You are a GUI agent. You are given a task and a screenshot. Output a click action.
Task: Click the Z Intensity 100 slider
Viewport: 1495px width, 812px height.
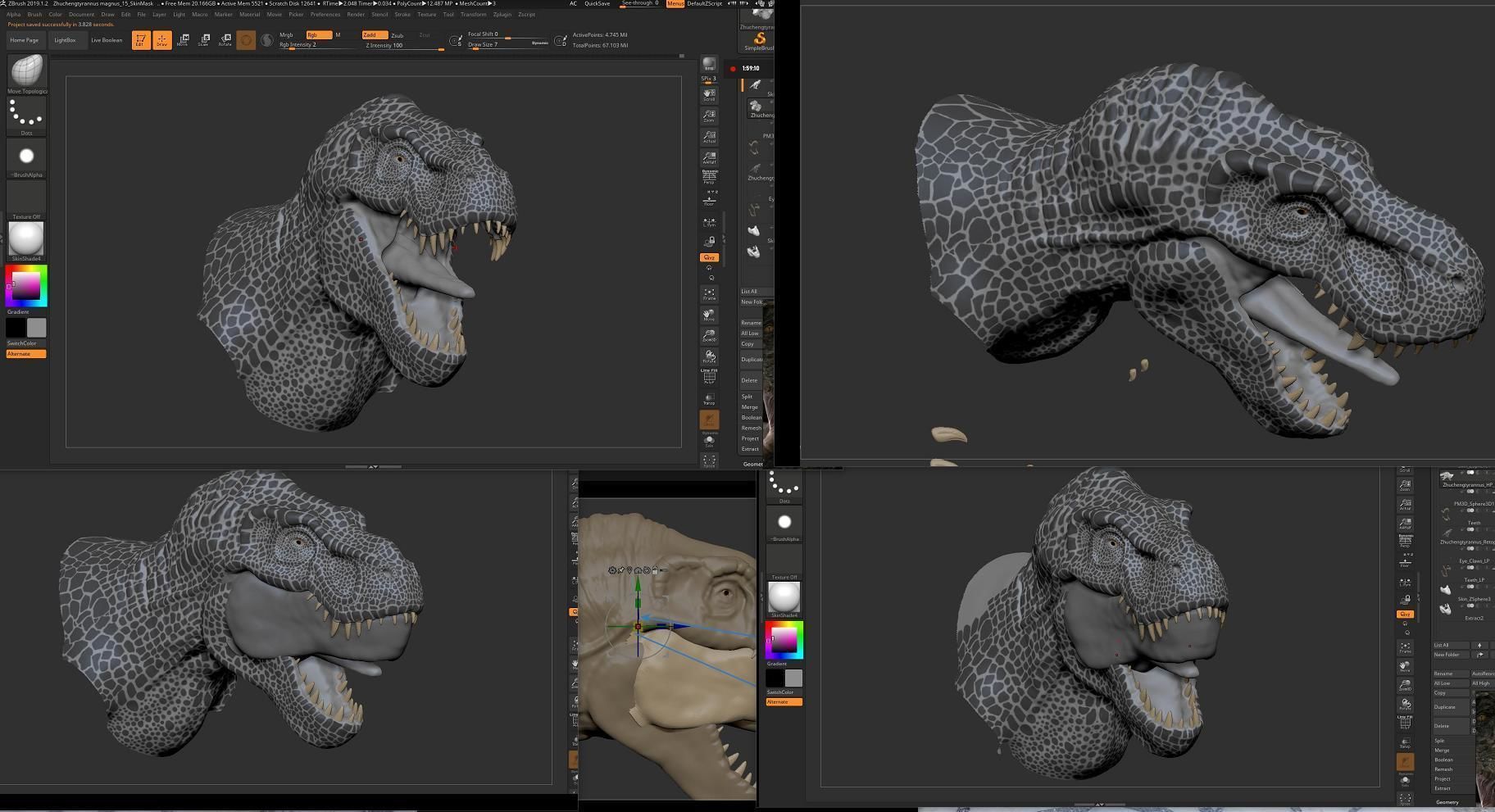(403, 46)
